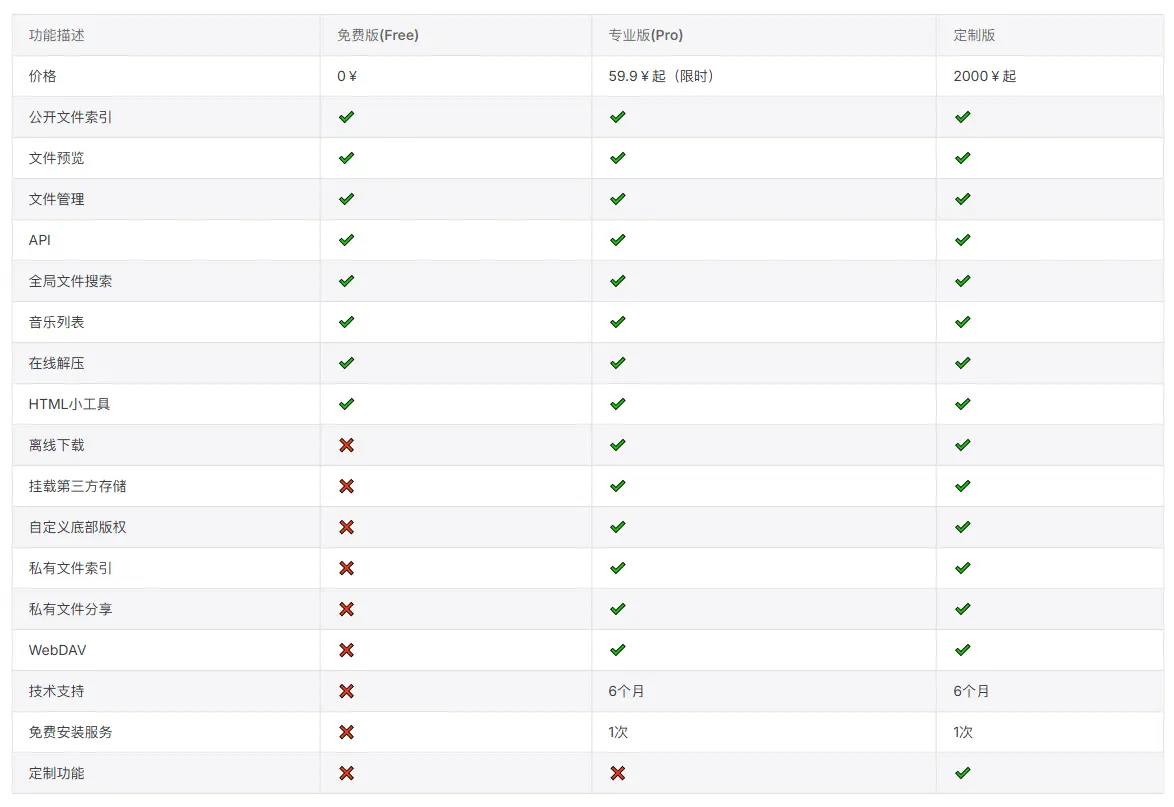Viewport: 1174px width, 807px height.
Task: Click the red cross for 定制功能 in Pro column
Action: tap(617, 773)
